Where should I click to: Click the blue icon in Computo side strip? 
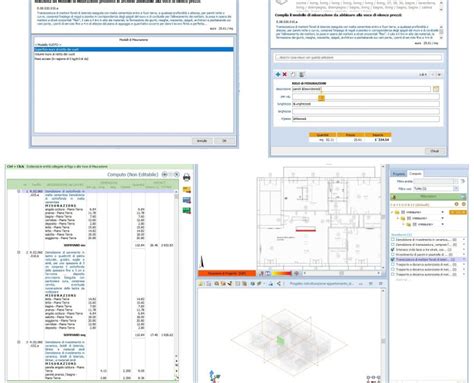(187, 200)
